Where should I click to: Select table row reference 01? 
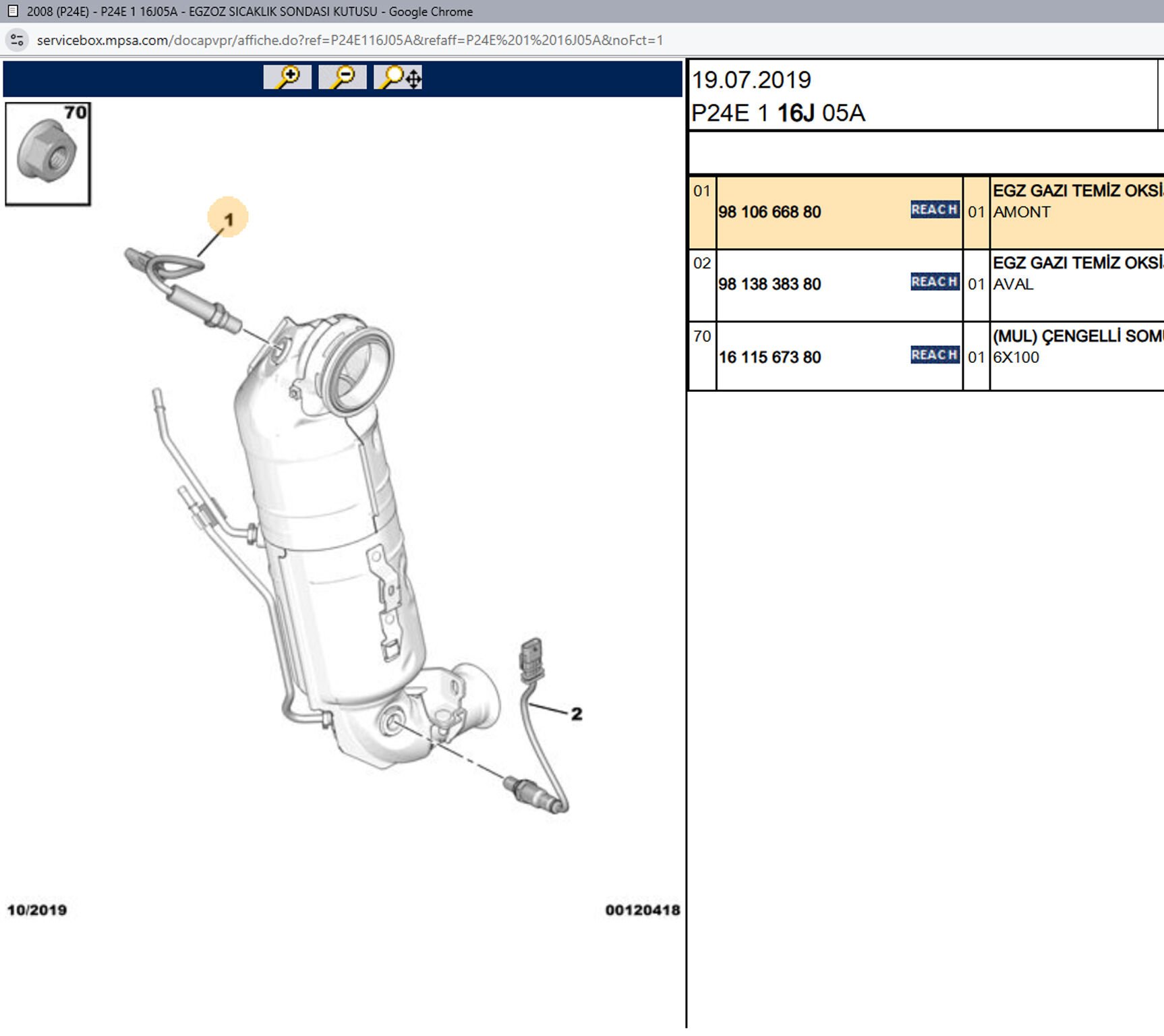(702, 192)
